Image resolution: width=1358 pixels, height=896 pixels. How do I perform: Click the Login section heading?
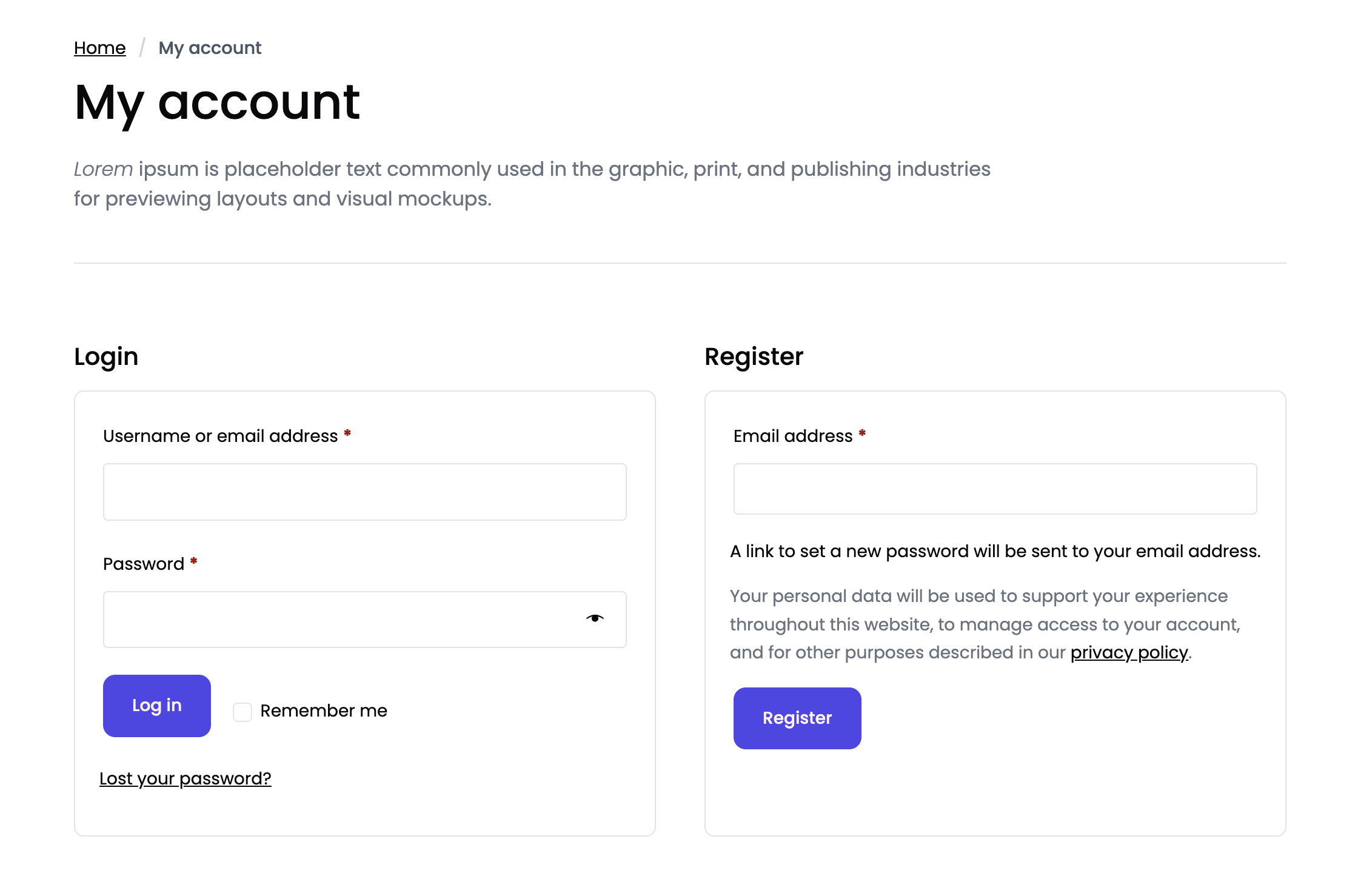click(106, 356)
